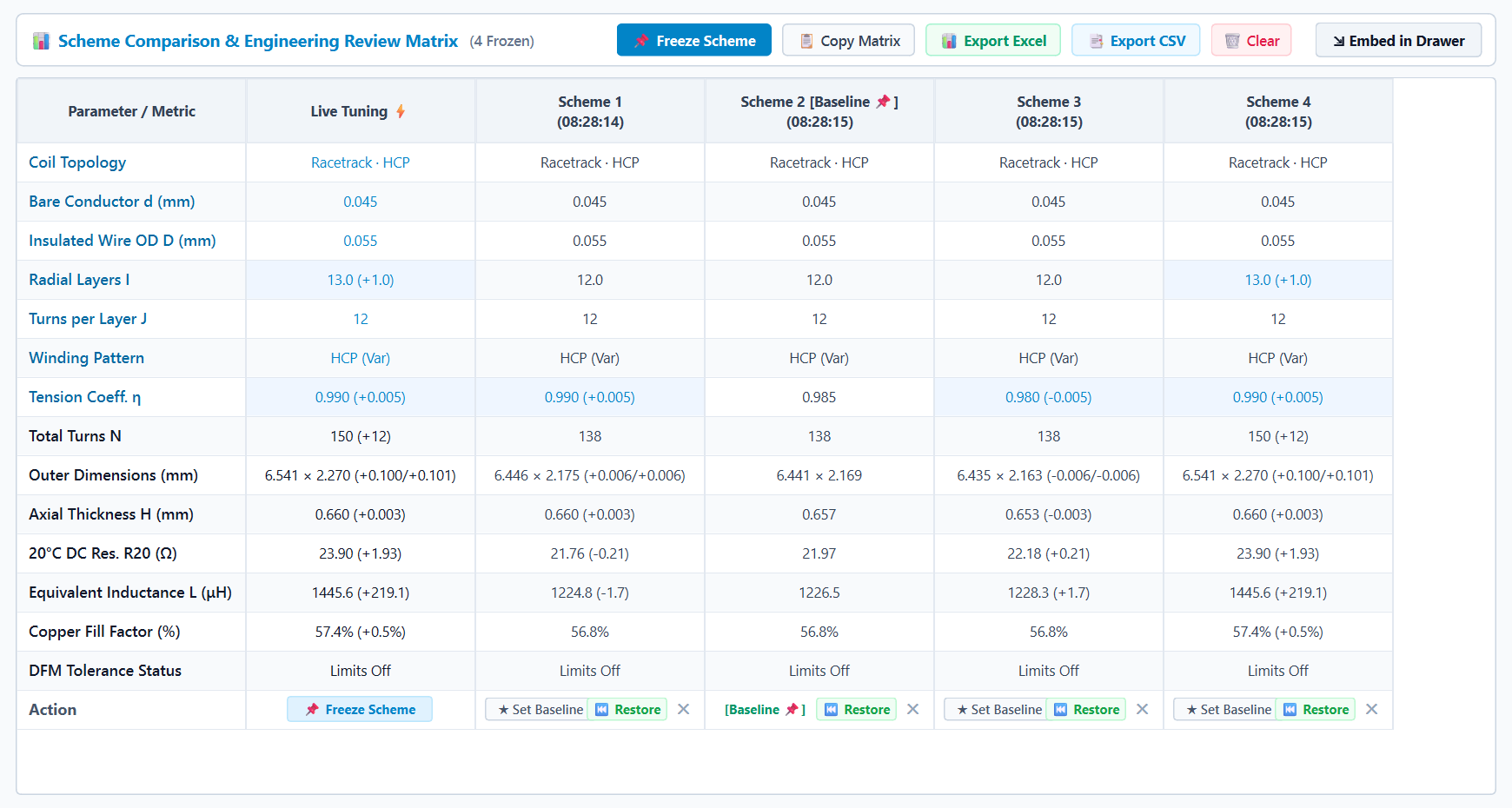Click the pin icon in the Scheme 2 Baseline header
The image size is (1512, 808).
[883, 102]
